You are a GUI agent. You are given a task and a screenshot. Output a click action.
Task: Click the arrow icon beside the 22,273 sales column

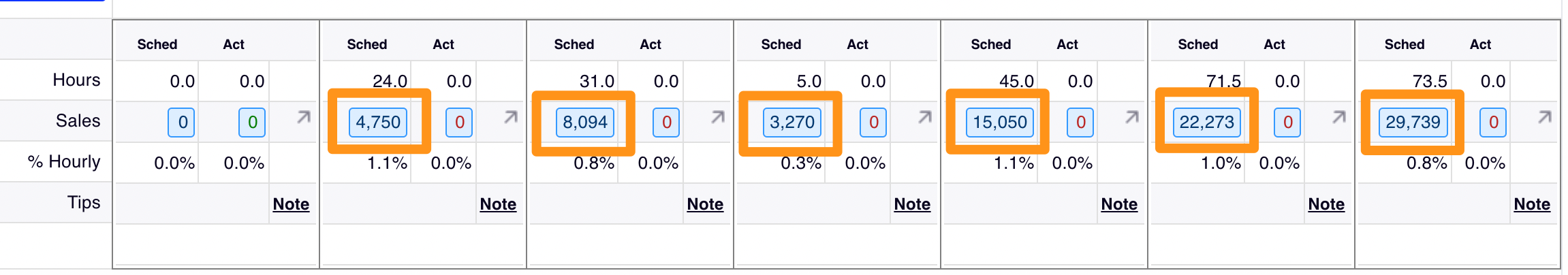pos(1338,118)
